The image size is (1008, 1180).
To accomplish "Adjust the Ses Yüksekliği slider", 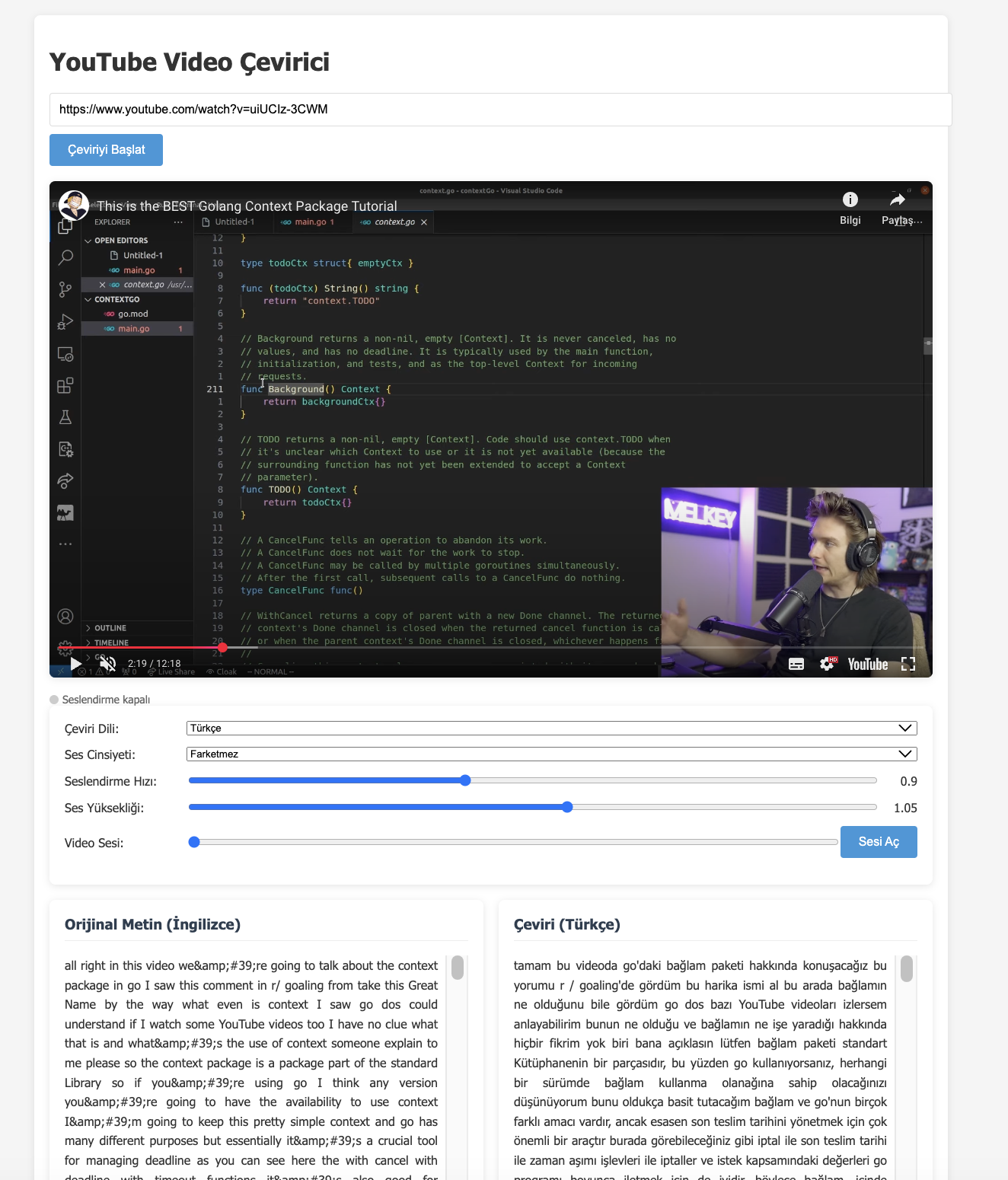I will 532,807.
